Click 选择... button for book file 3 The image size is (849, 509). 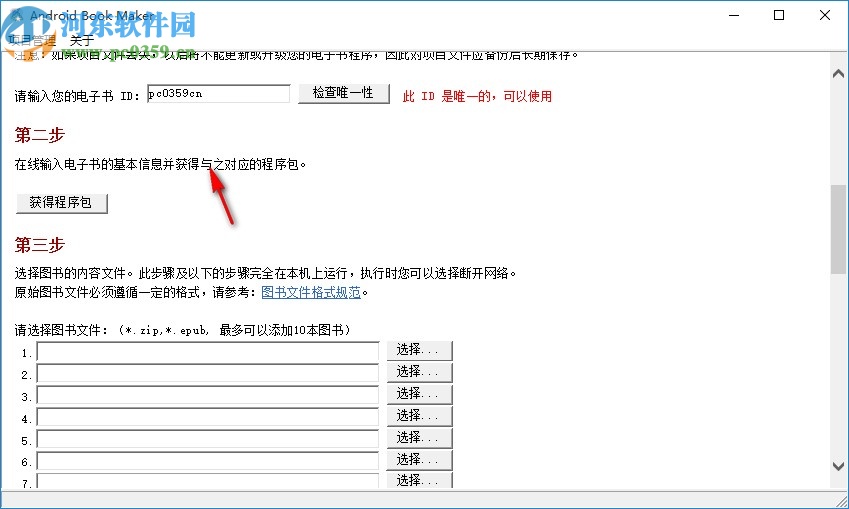click(x=419, y=394)
